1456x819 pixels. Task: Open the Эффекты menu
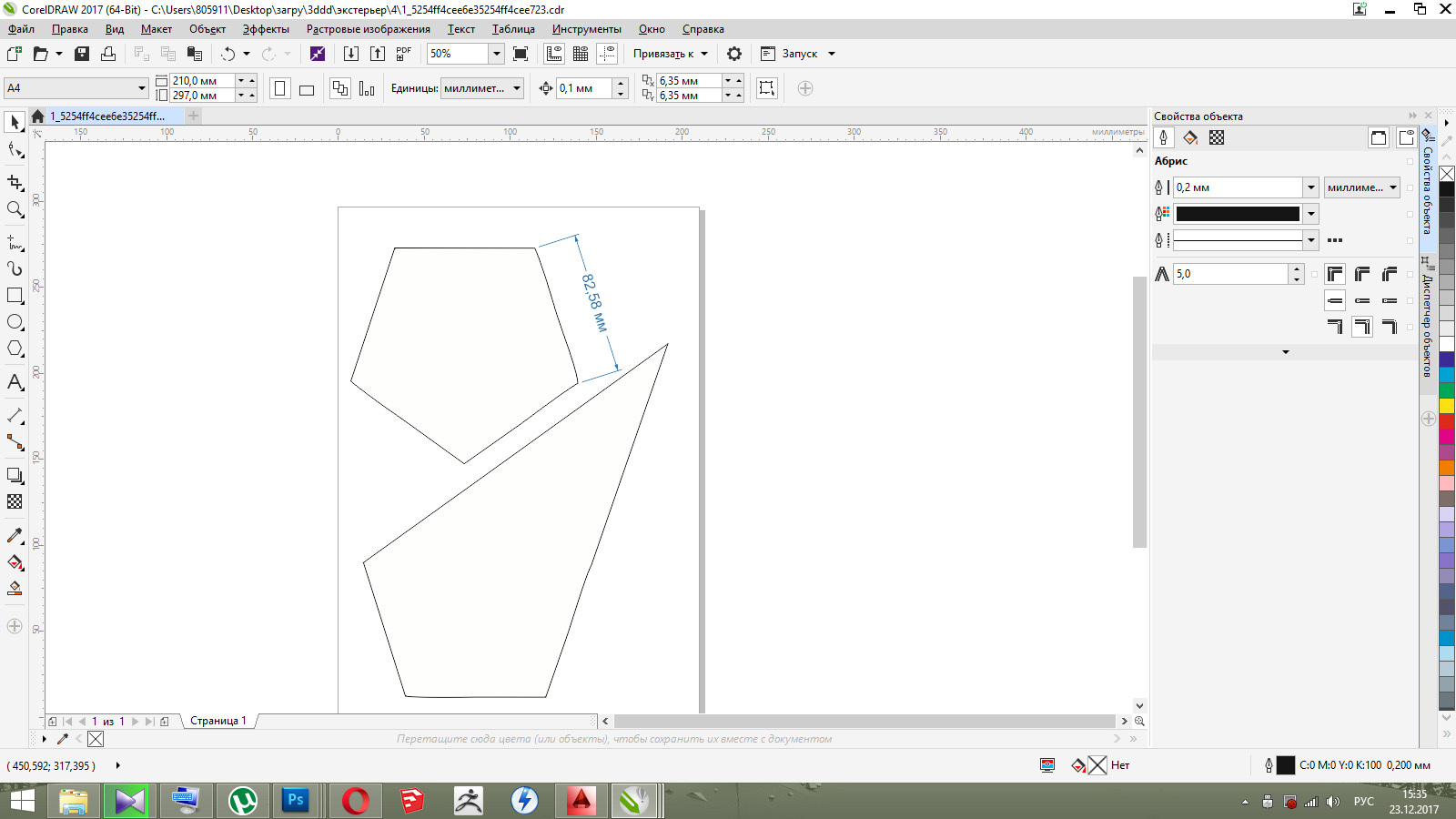(266, 29)
